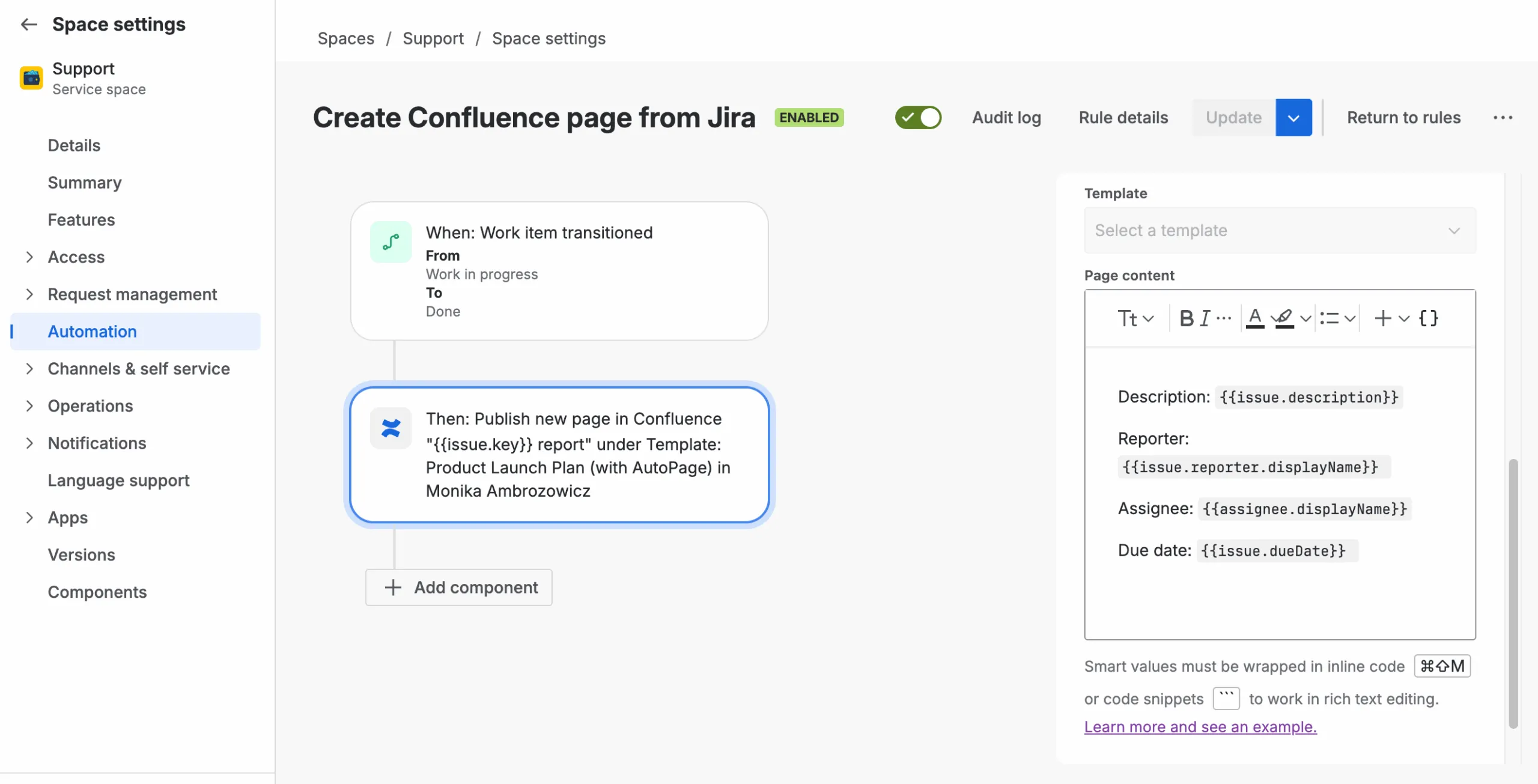Open Versions settings page
This screenshot has width=1538, height=784.
81,555
